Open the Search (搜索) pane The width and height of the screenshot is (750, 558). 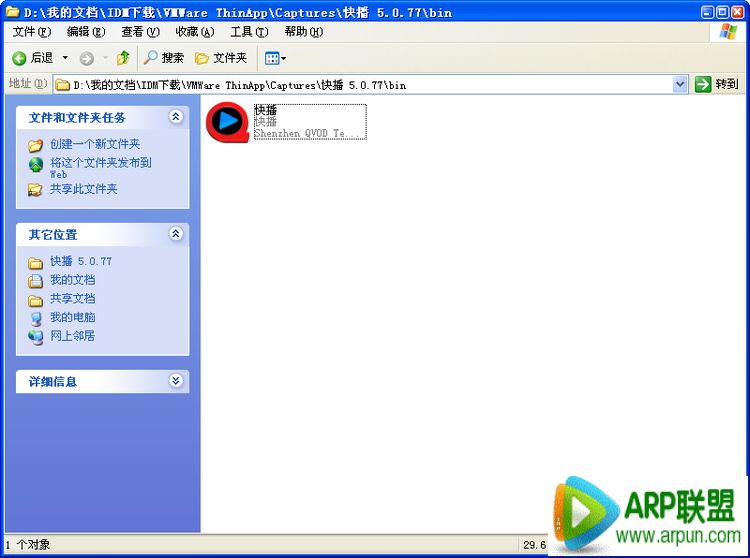pyautogui.click(x=164, y=58)
